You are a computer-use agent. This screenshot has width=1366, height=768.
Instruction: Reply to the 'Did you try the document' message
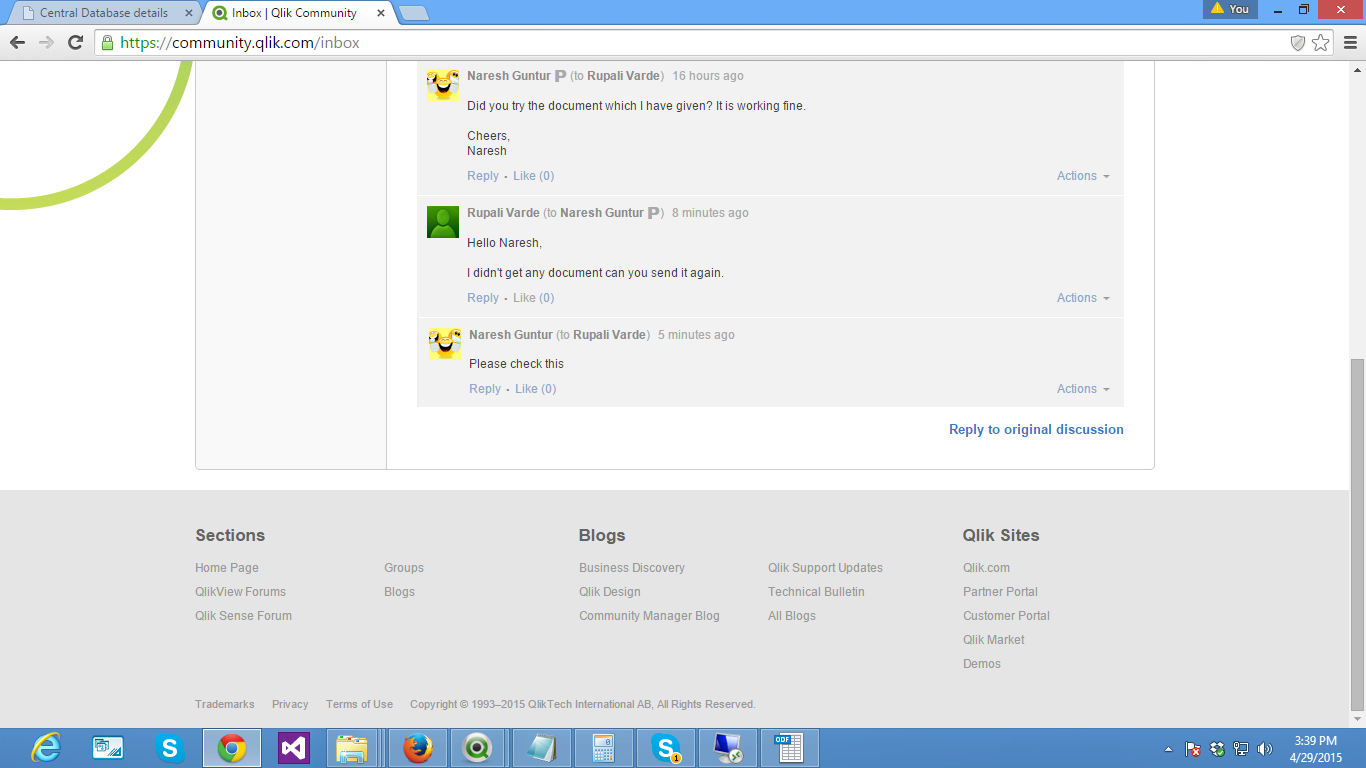[483, 176]
